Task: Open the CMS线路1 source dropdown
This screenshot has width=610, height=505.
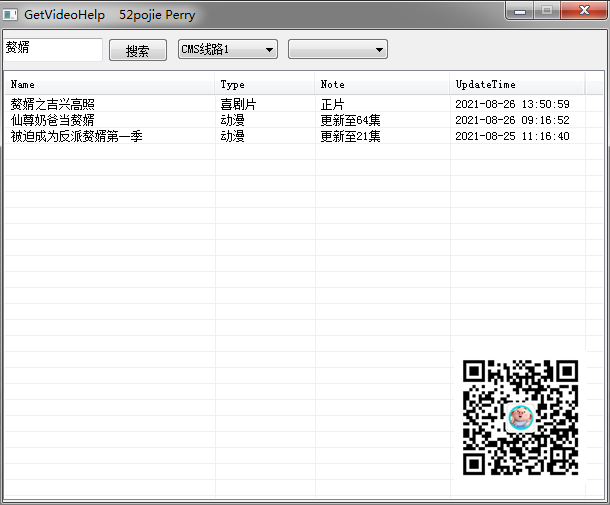Action: coord(228,49)
